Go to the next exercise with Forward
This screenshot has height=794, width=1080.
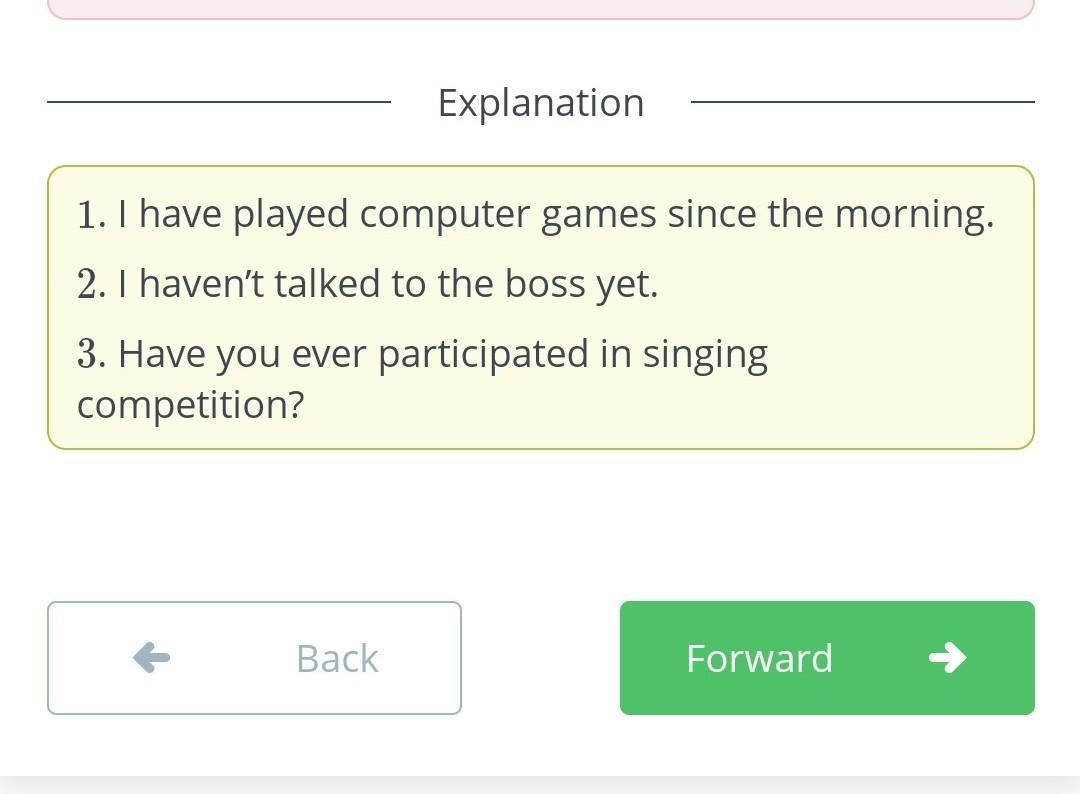[827, 658]
